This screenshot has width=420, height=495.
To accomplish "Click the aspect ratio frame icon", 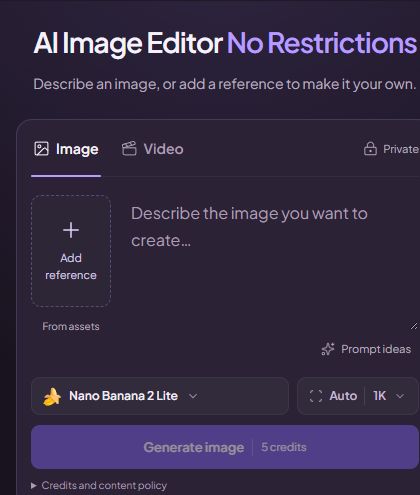I will (x=316, y=396).
